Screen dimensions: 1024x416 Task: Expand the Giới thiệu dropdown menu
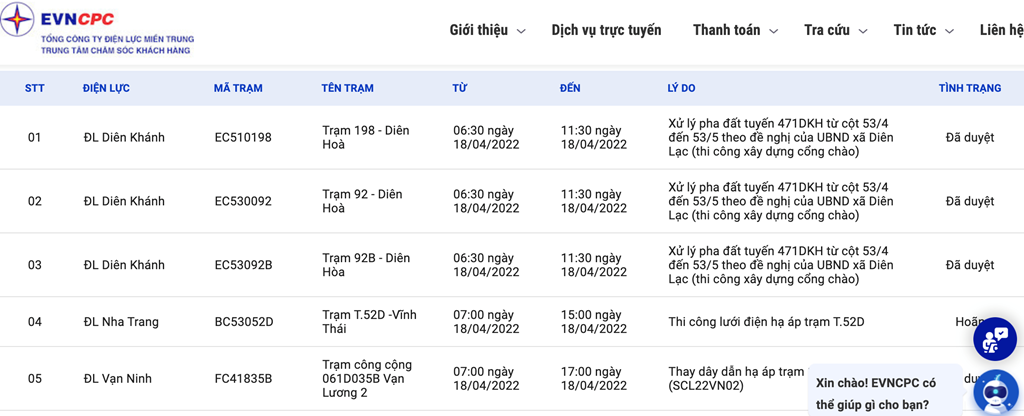pos(487,30)
